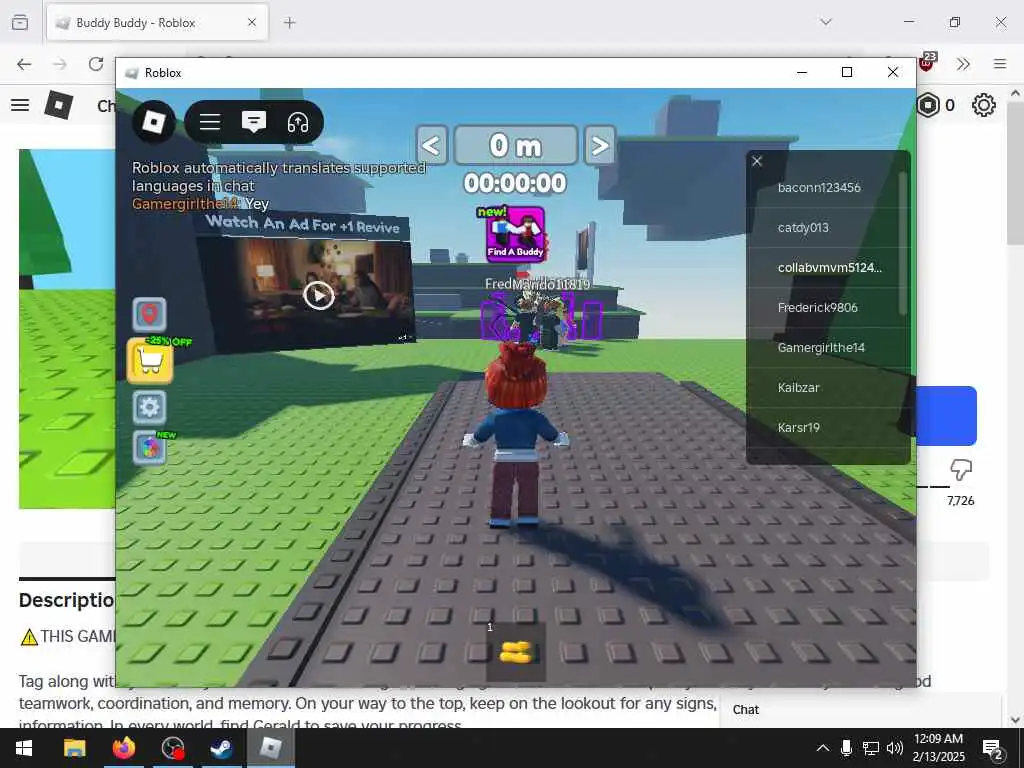
Task: Play the Watch An Ad revive video
Action: (319, 296)
